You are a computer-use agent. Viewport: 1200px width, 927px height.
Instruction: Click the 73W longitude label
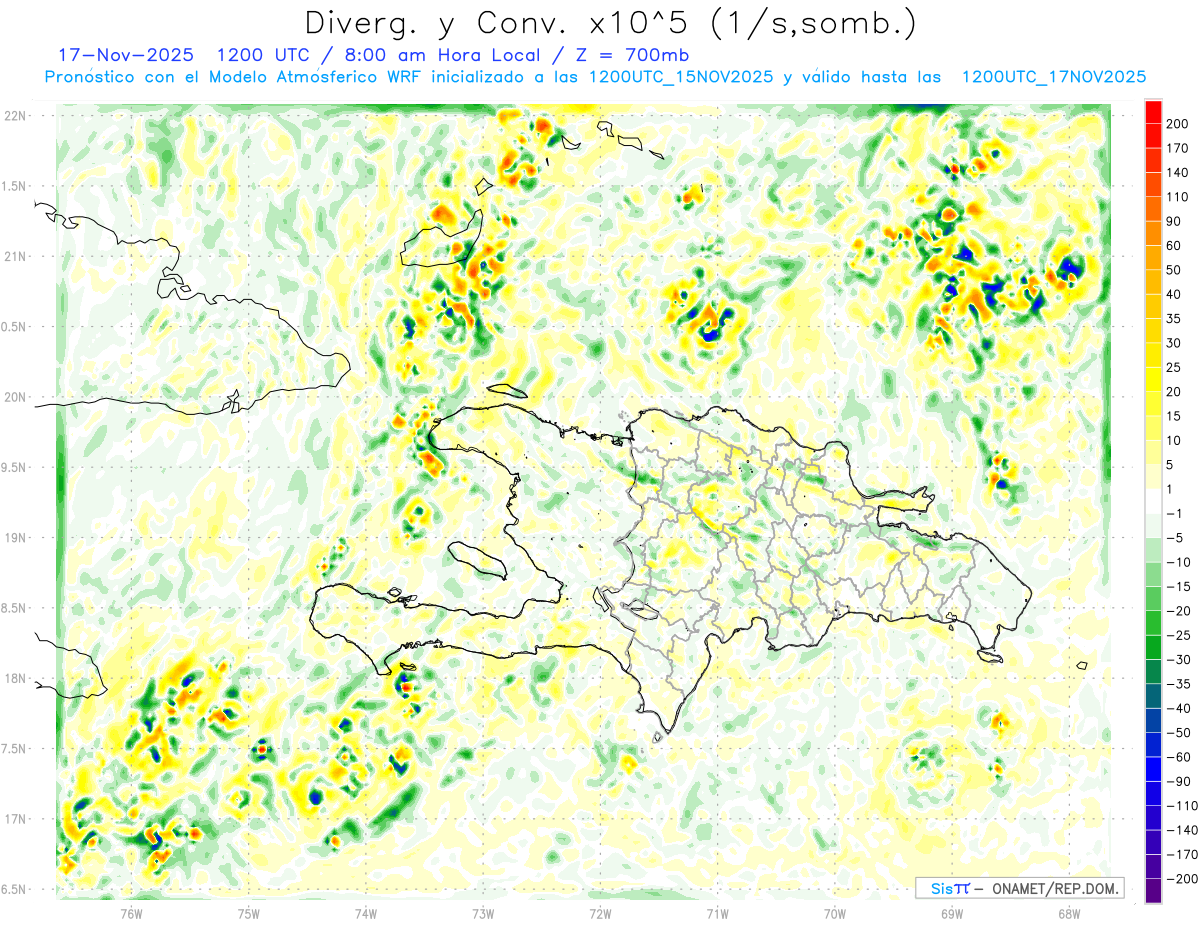click(x=483, y=913)
